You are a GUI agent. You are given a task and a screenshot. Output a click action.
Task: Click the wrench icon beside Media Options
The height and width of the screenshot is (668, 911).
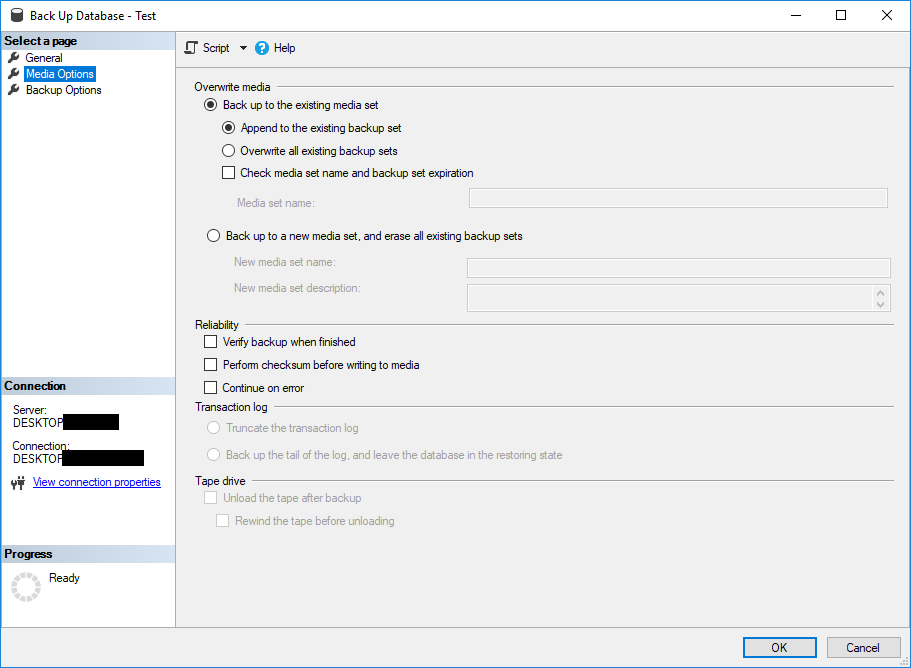[14, 74]
